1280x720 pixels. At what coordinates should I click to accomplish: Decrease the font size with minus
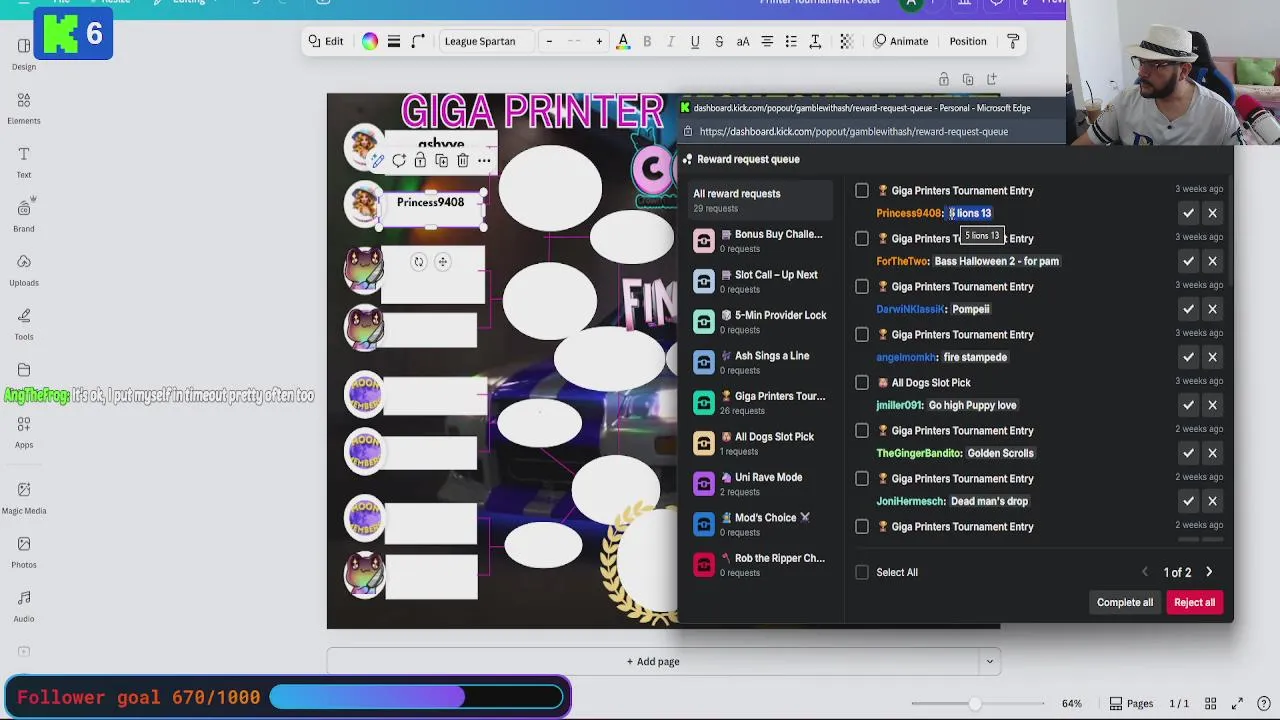549,41
